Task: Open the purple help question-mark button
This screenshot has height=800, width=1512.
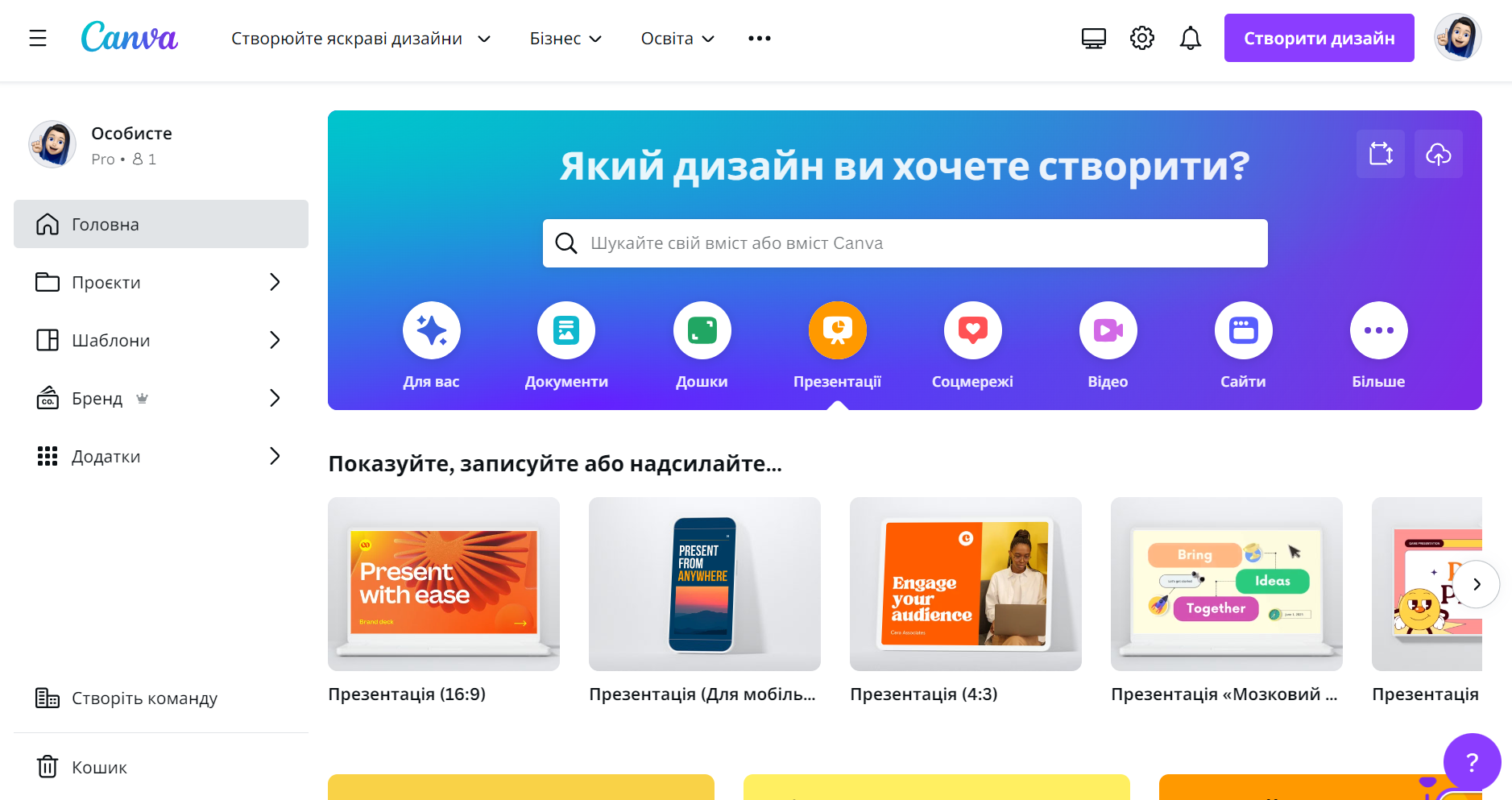Action: pyautogui.click(x=1473, y=762)
